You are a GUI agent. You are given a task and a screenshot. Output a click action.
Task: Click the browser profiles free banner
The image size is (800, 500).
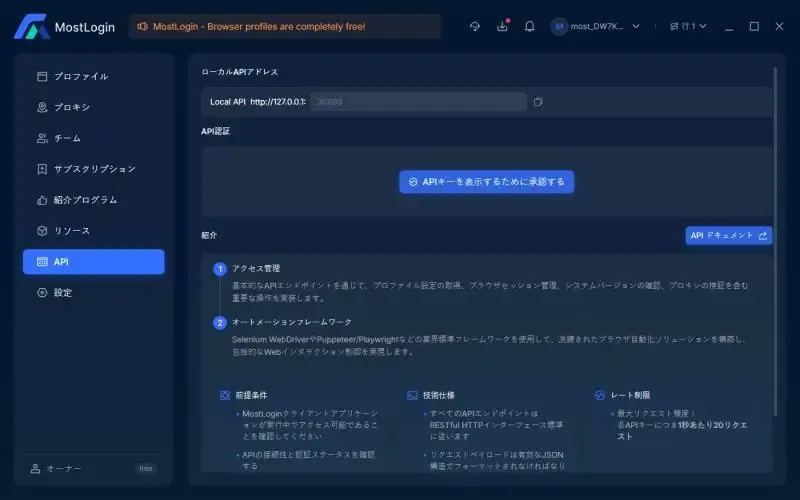[x=285, y=27]
